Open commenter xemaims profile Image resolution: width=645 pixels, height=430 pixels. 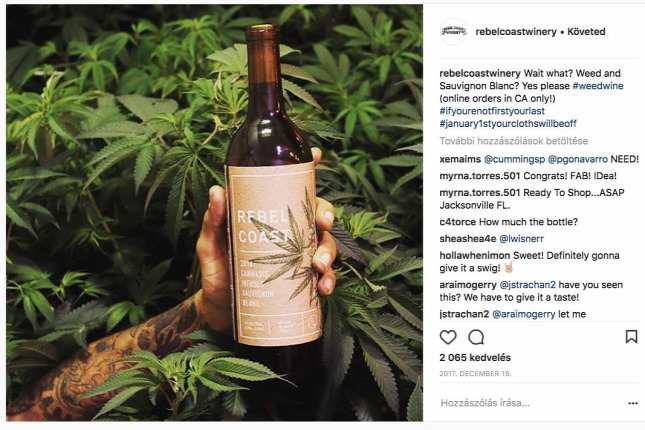(x=460, y=159)
